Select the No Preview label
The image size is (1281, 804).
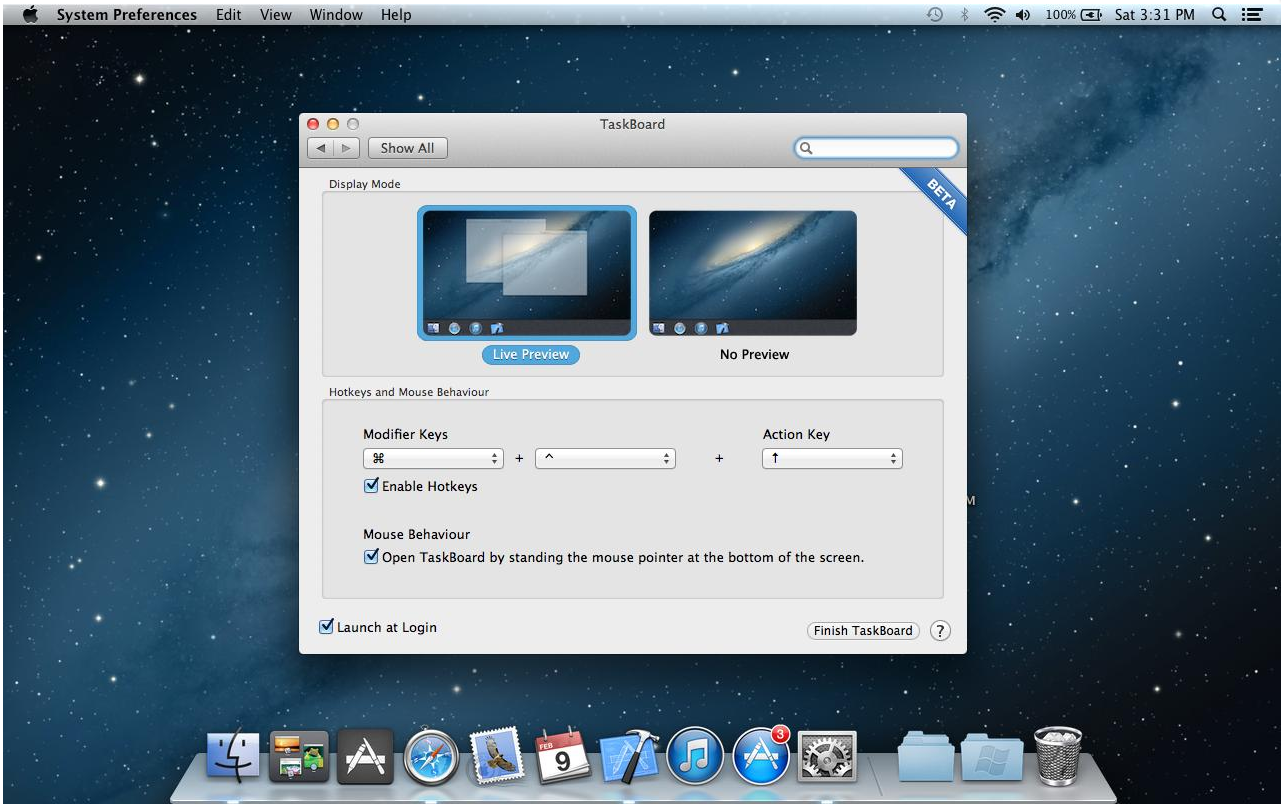coord(754,354)
